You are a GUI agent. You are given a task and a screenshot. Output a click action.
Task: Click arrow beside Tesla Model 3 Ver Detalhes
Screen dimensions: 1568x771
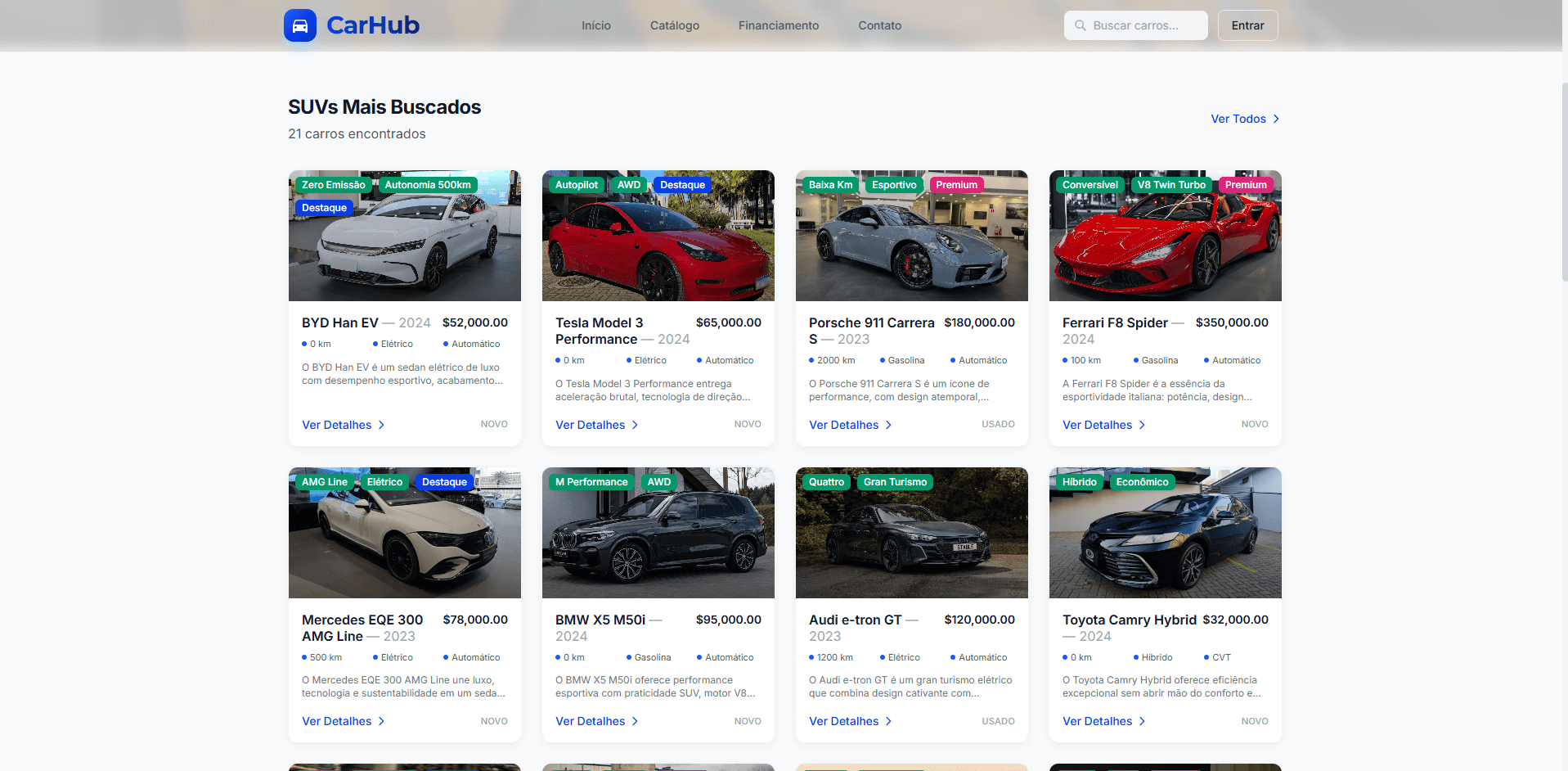pyautogui.click(x=634, y=425)
